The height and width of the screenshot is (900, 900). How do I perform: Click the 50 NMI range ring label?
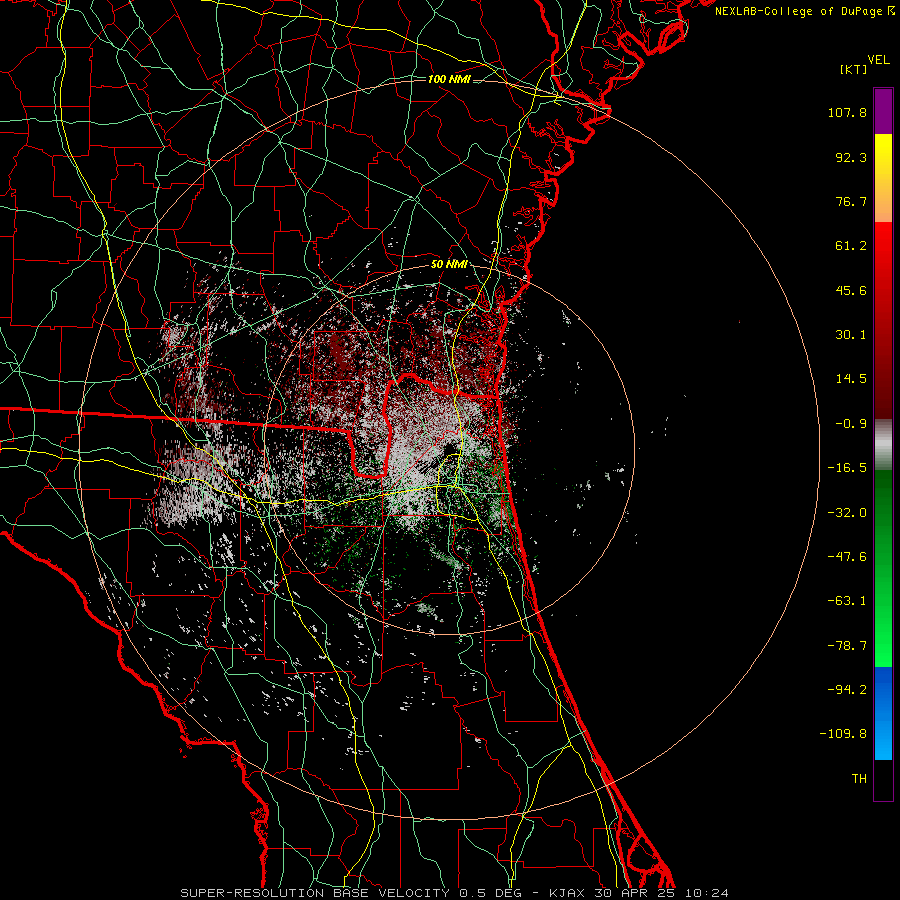pos(449,265)
